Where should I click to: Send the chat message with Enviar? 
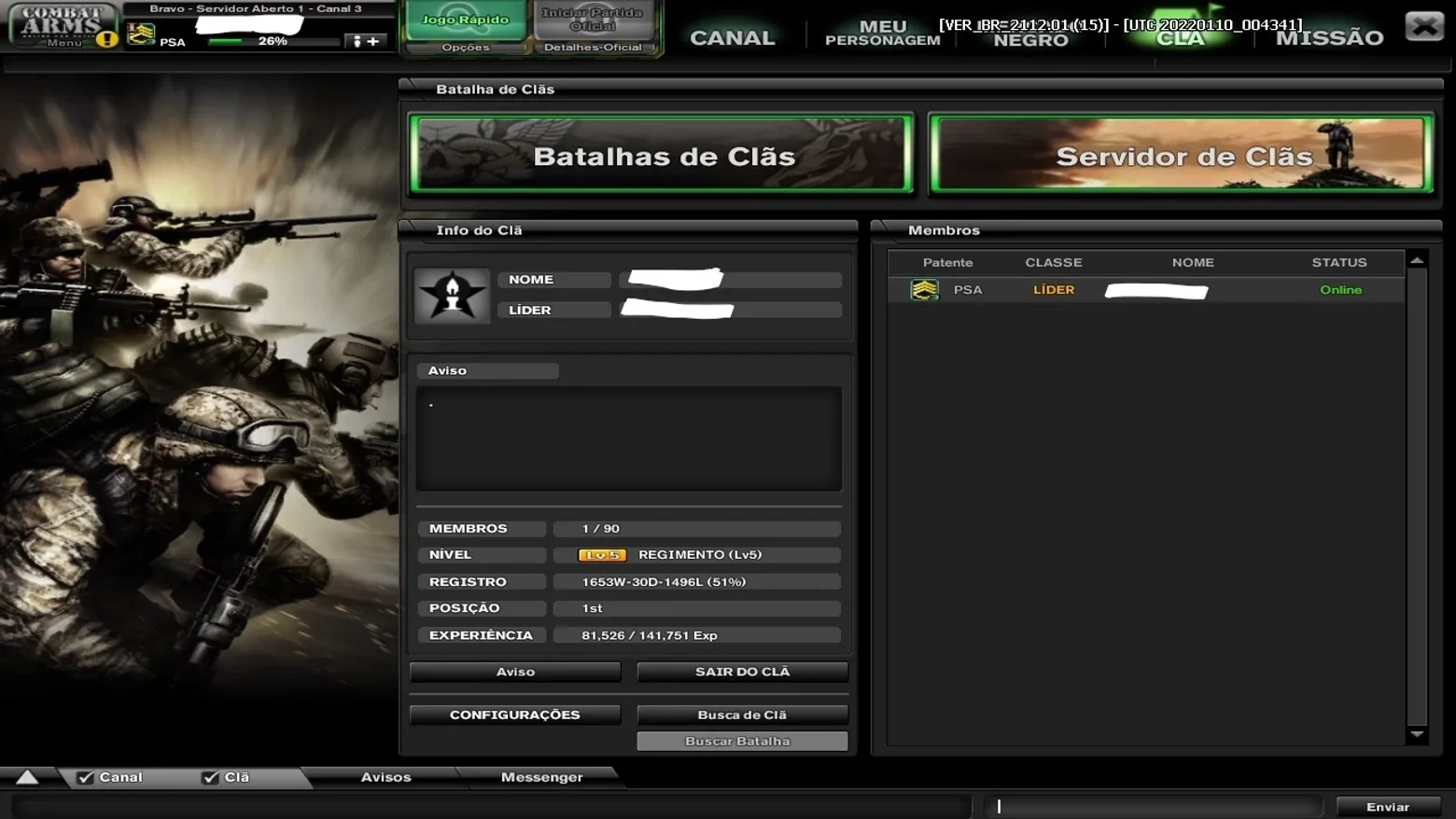(1388, 807)
